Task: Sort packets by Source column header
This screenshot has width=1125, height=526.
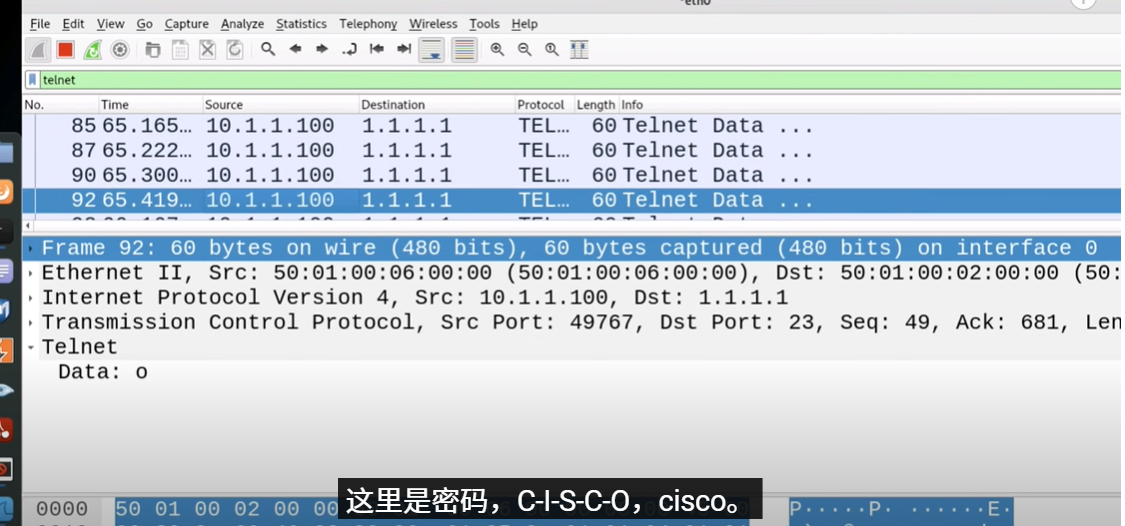Action: point(224,105)
